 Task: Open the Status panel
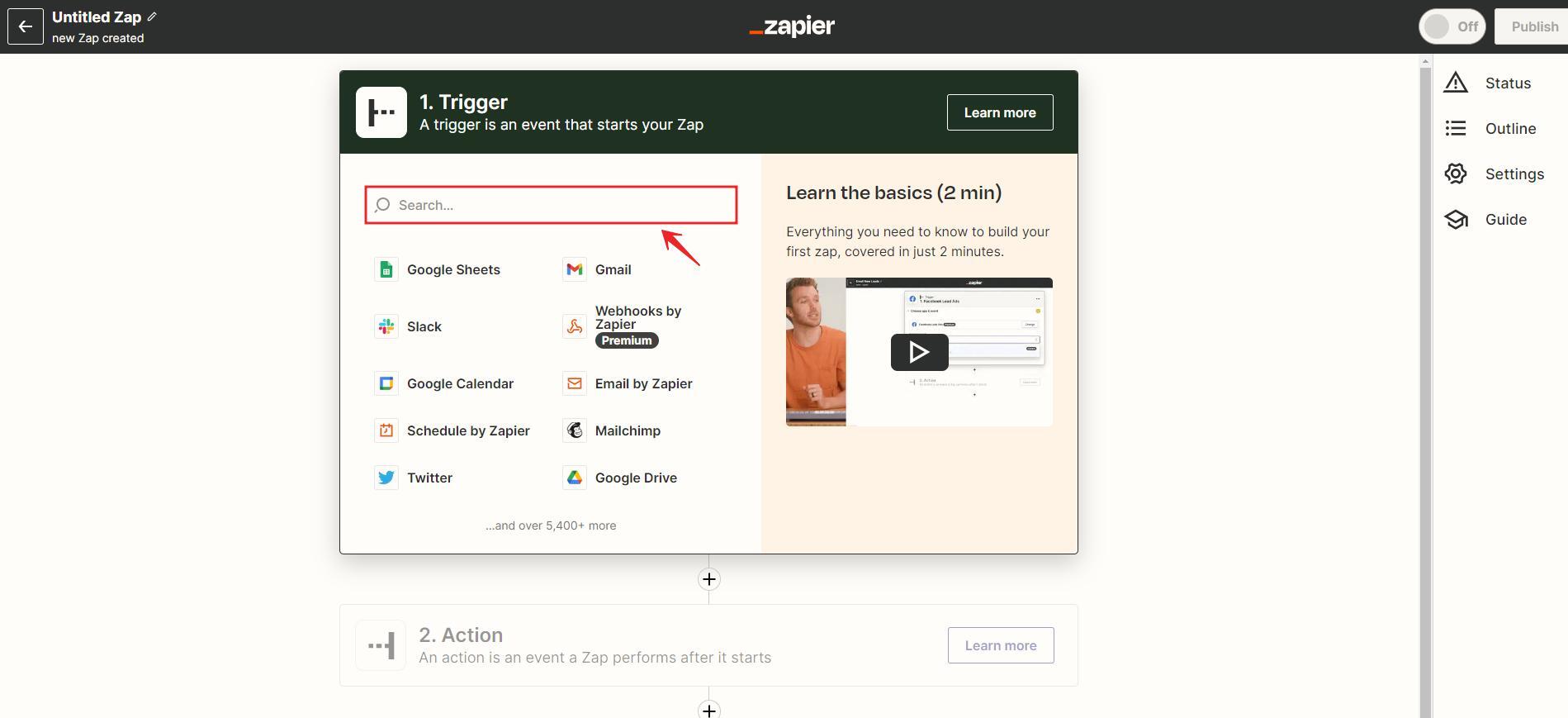point(1488,83)
